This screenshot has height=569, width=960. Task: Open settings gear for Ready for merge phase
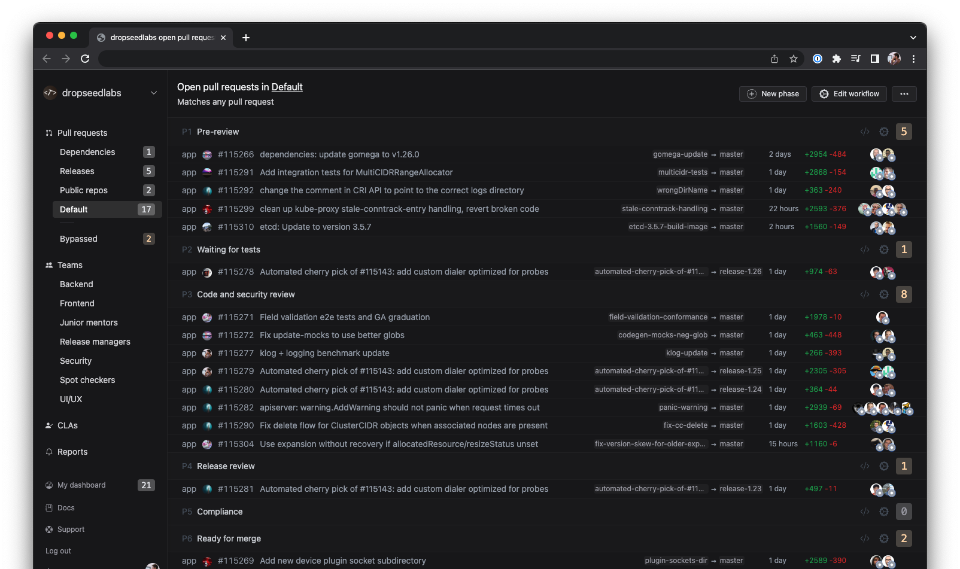[884, 538]
